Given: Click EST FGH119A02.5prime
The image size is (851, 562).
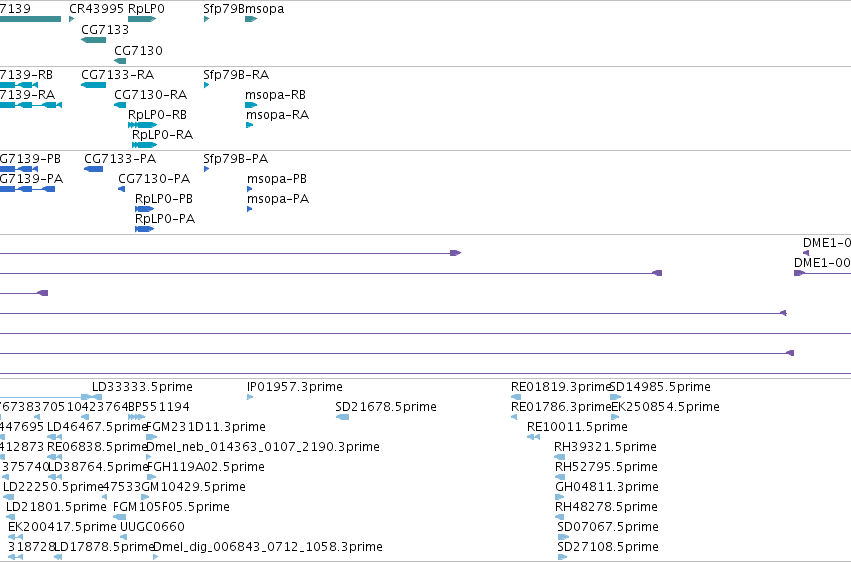Looking at the screenshot, I should coord(206,467).
